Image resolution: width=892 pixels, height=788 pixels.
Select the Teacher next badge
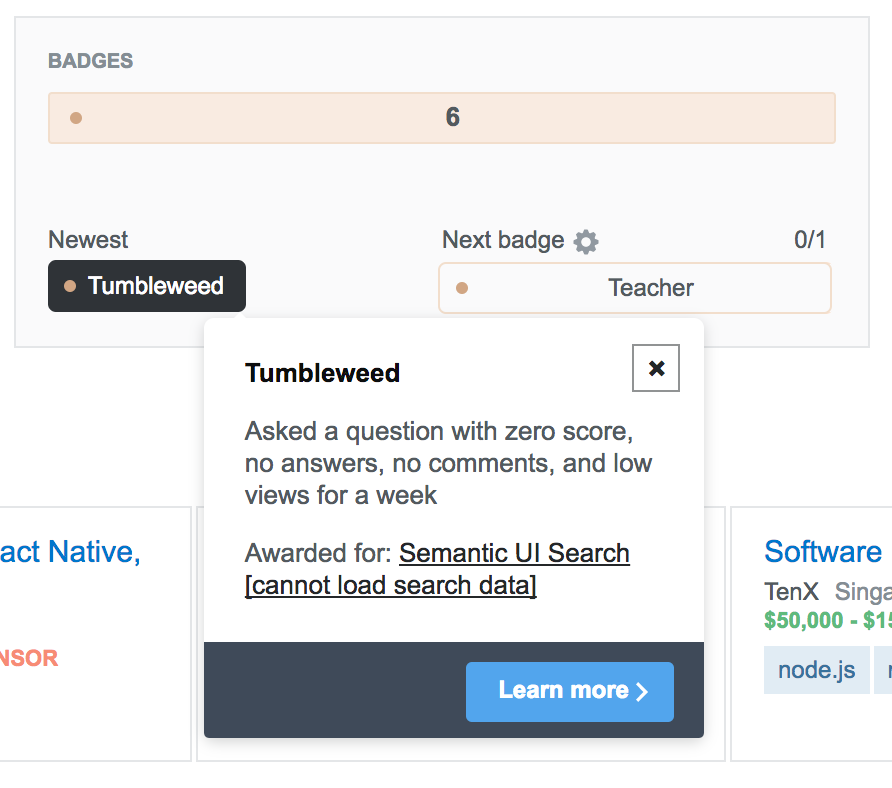click(x=635, y=288)
